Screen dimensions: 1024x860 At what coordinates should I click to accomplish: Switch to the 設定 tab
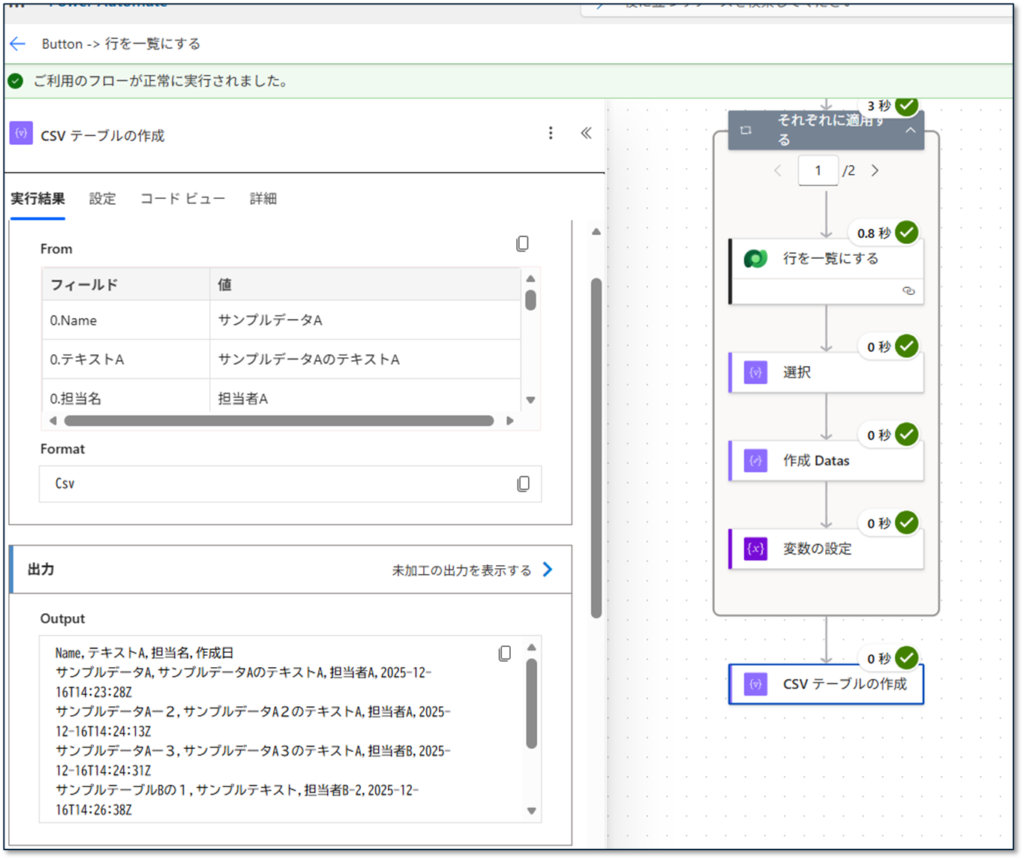102,198
